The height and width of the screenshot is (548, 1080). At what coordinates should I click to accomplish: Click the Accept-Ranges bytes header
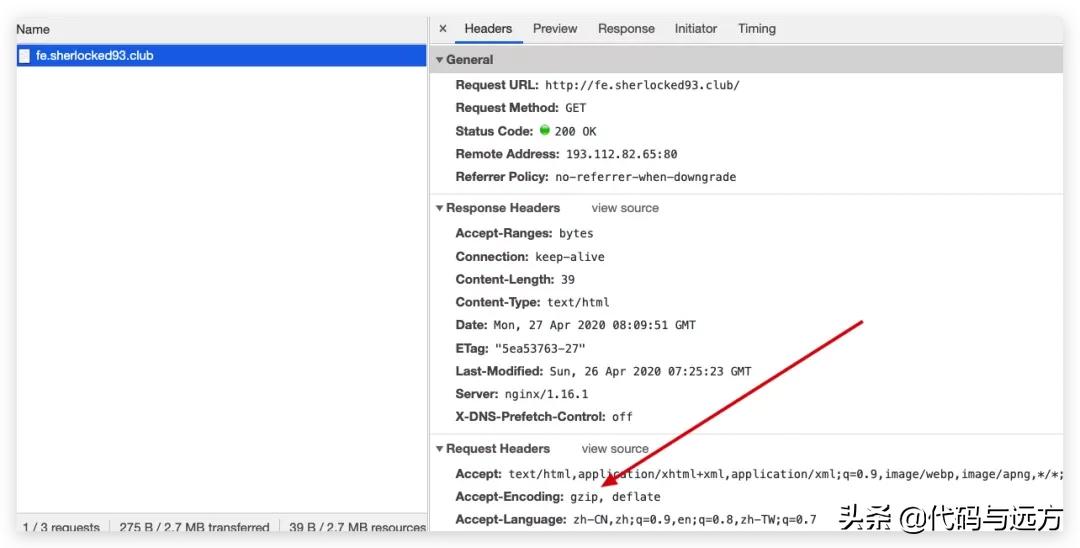tap(524, 233)
